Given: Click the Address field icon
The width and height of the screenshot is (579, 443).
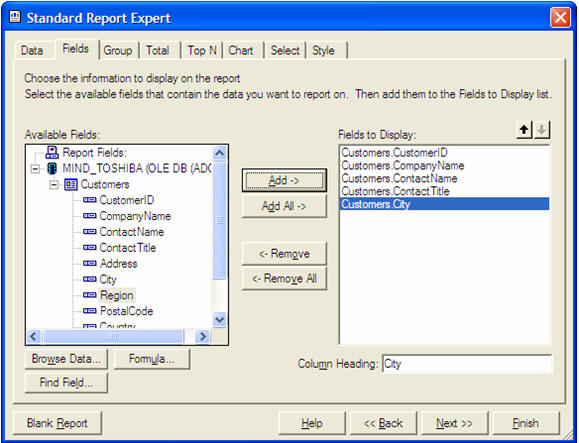Looking at the screenshot, I should [90, 264].
